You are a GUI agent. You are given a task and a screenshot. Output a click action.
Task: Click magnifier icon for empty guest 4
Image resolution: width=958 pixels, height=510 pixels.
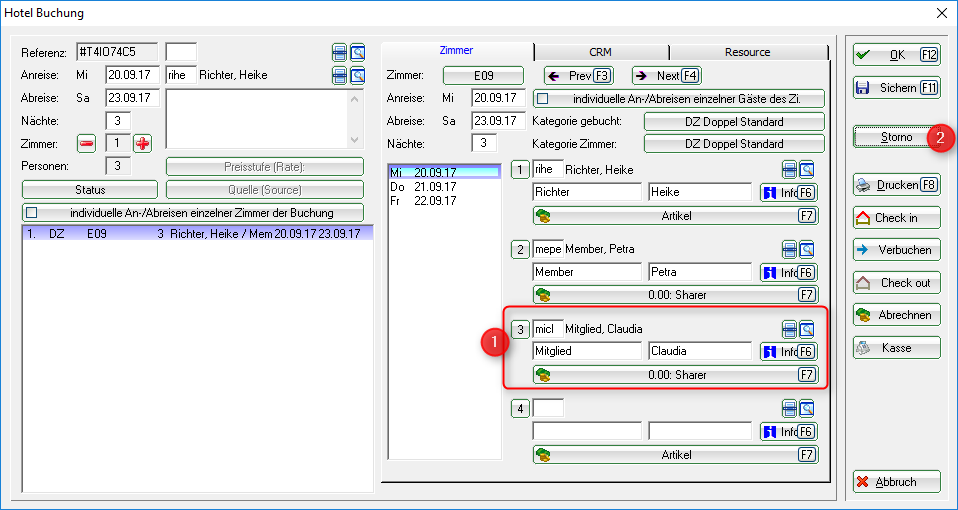click(x=807, y=409)
